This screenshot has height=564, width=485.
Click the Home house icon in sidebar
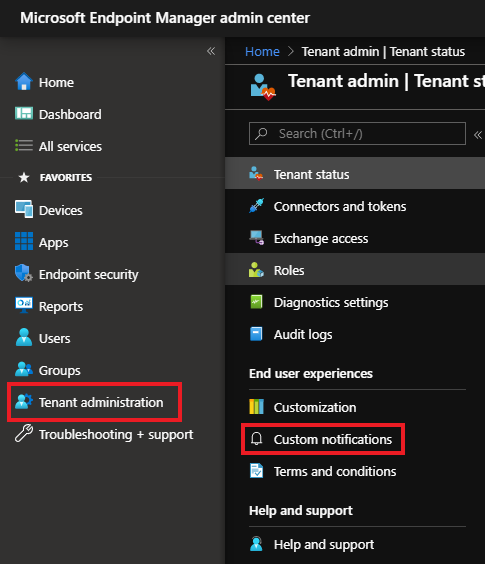tap(24, 82)
